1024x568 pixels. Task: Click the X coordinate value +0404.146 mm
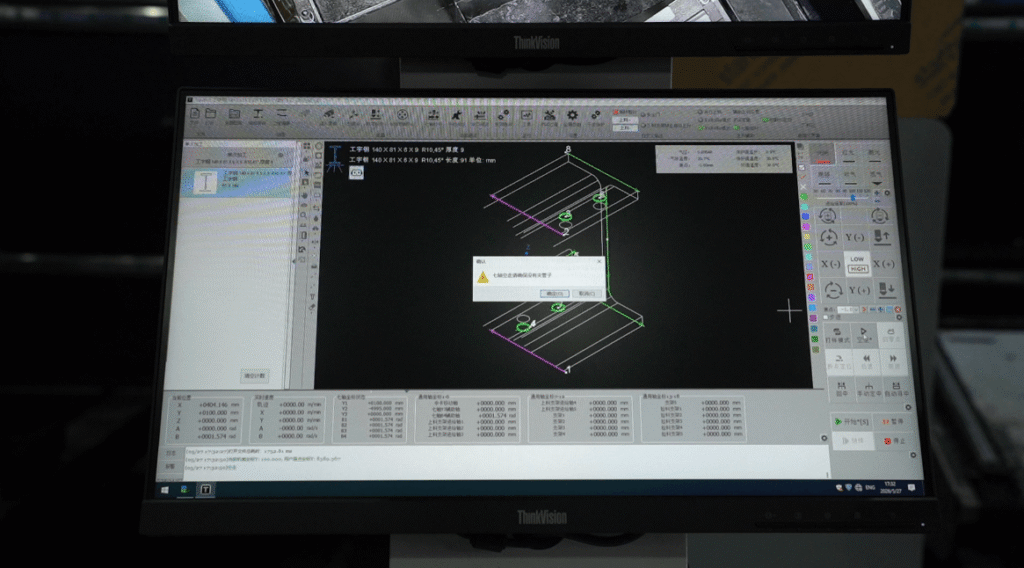(217, 405)
